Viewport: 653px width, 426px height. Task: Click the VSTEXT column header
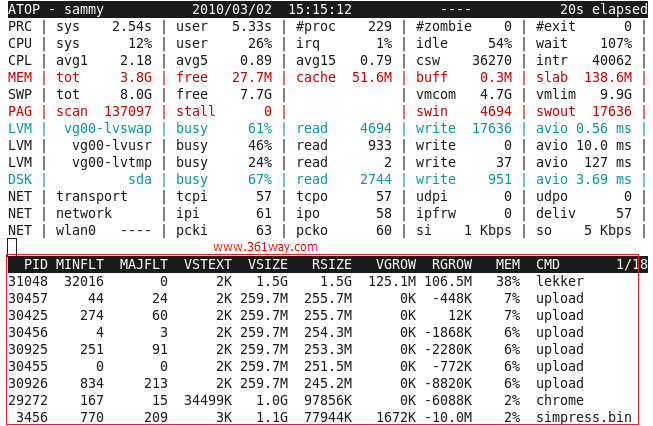point(208,264)
